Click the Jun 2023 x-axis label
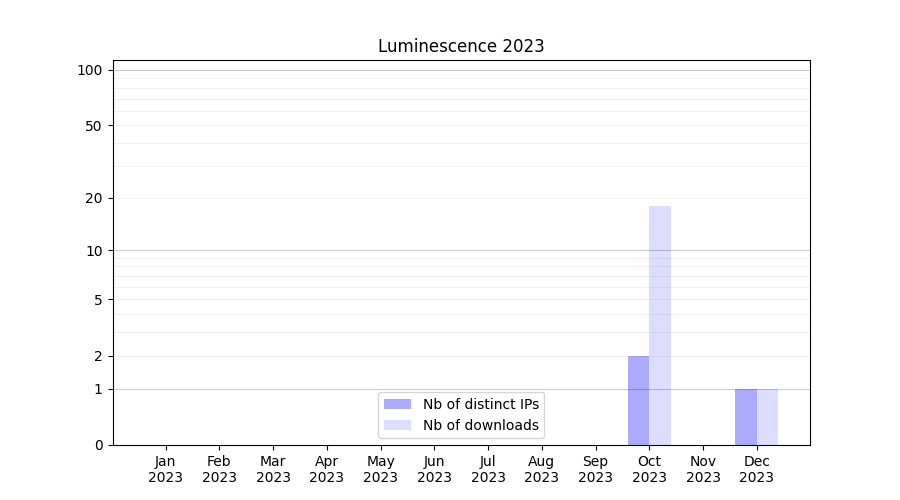 (434, 469)
